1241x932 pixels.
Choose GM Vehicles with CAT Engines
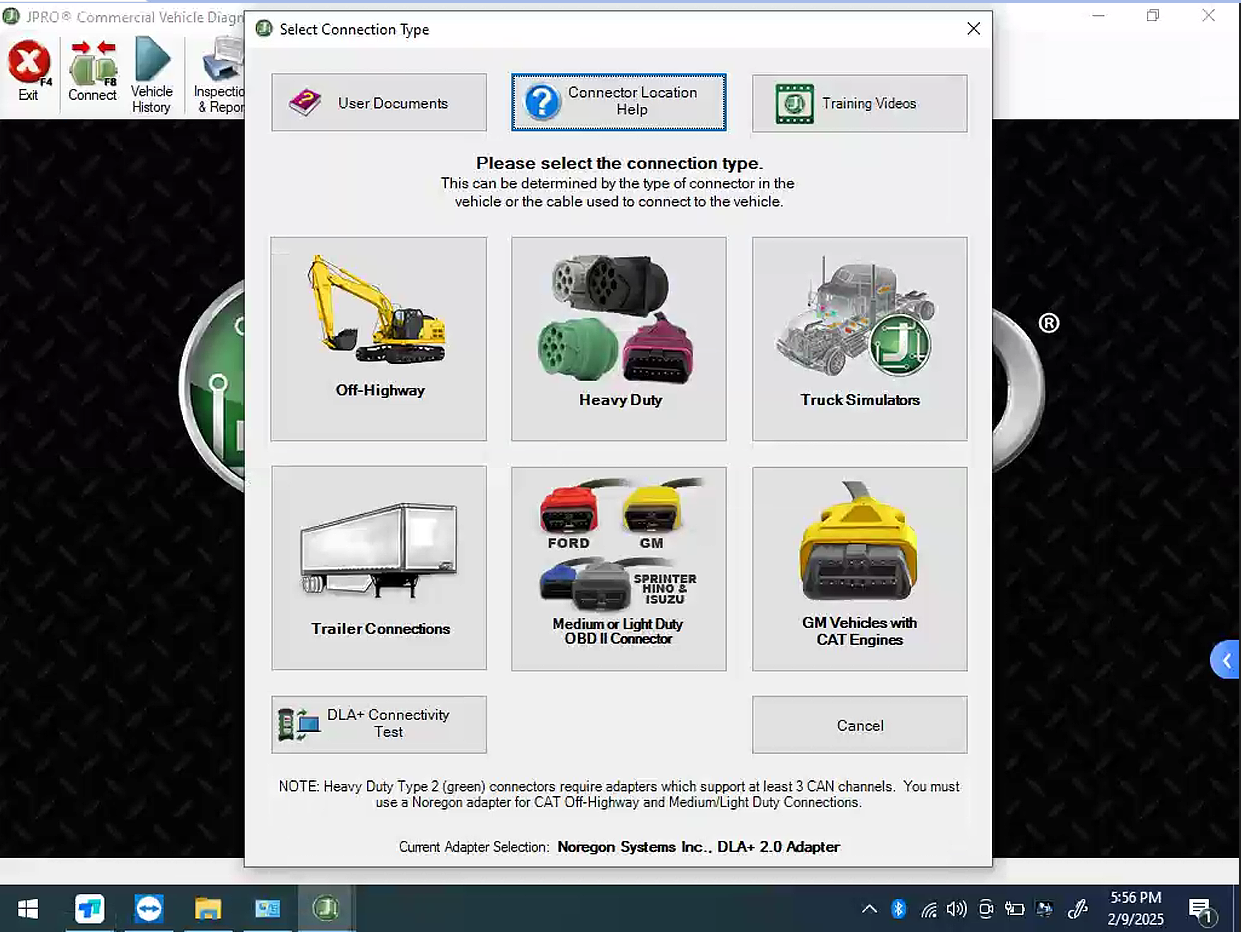click(x=859, y=568)
